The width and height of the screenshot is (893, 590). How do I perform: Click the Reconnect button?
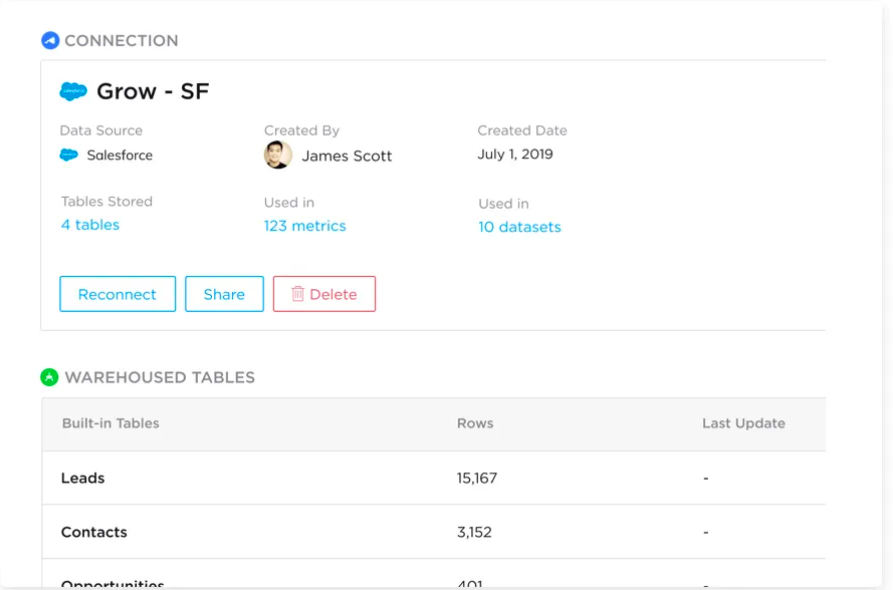click(x=117, y=293)
